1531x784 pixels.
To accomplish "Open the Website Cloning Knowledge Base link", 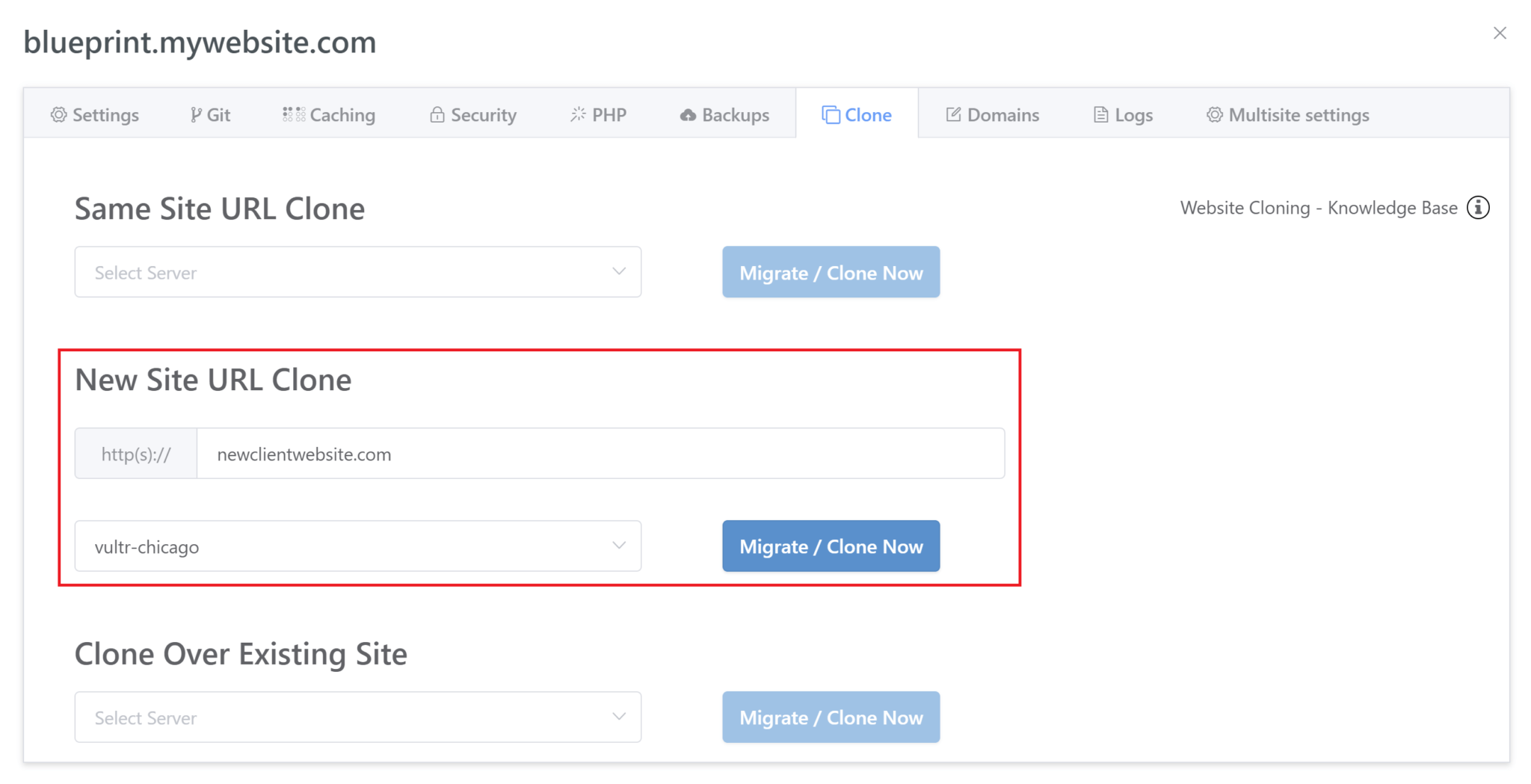I will 1318,208.
